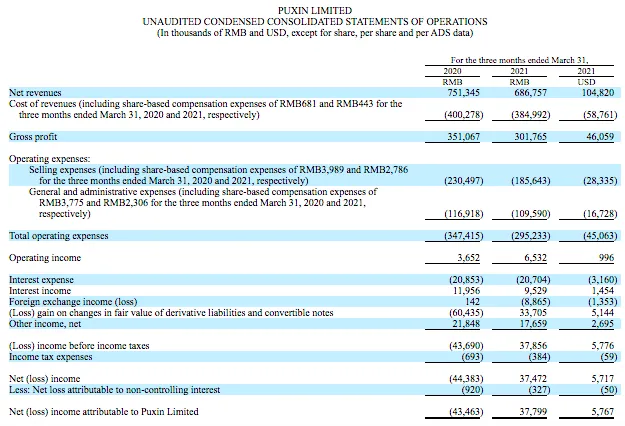This screenshot has height=426, width=625.
Task: Click Net revenues 2020 value 751,345
Action: pos(464,93)
